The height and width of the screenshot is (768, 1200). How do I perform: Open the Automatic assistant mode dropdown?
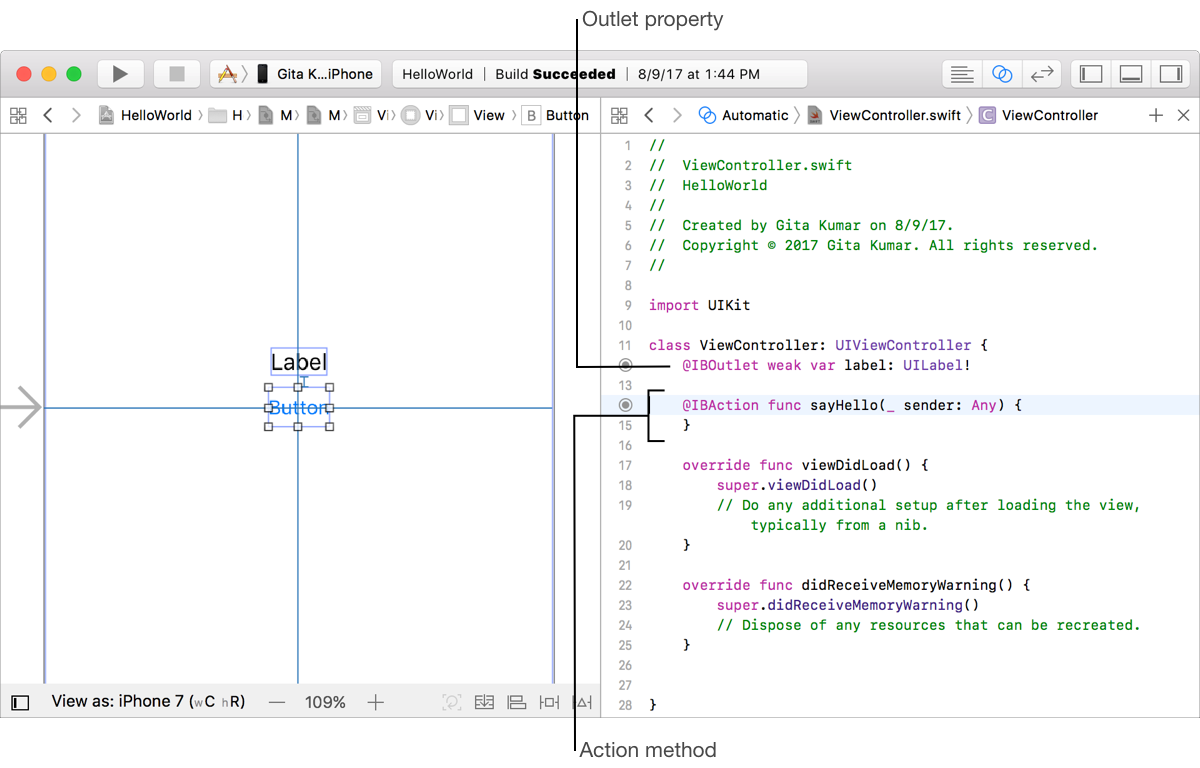click(743, 115)
